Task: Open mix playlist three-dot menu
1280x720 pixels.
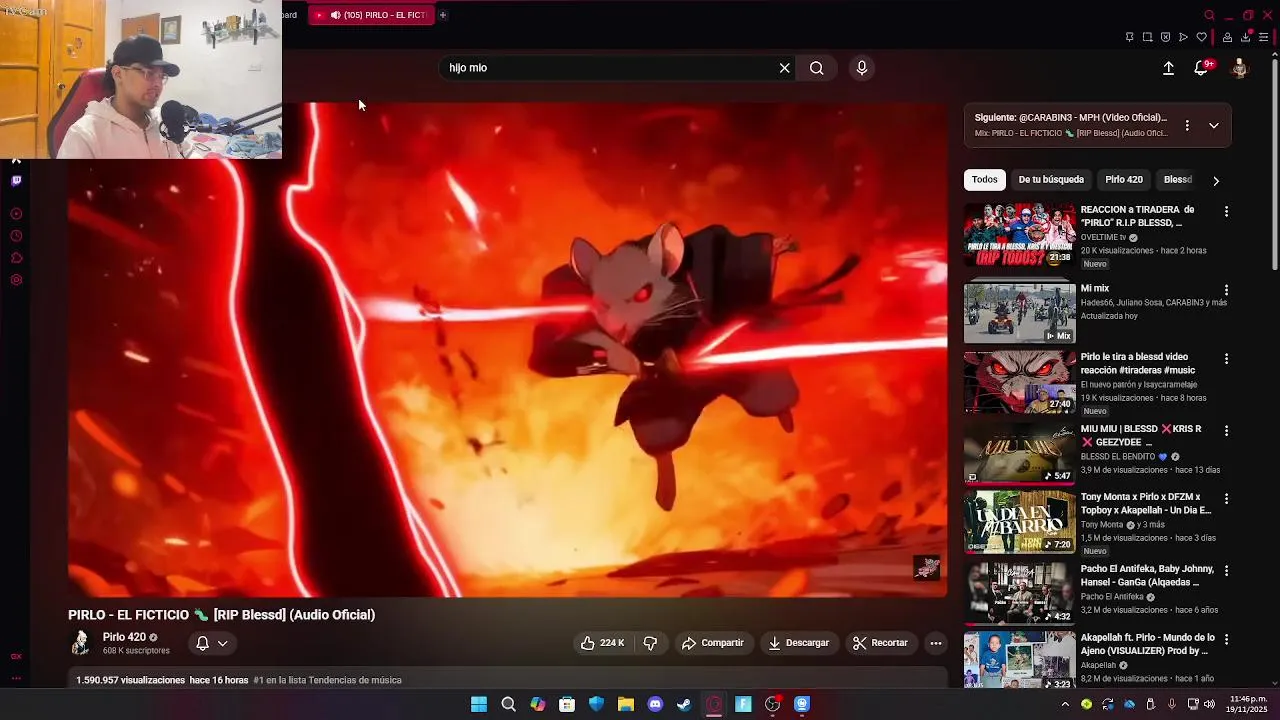Action: [1187, 125]
